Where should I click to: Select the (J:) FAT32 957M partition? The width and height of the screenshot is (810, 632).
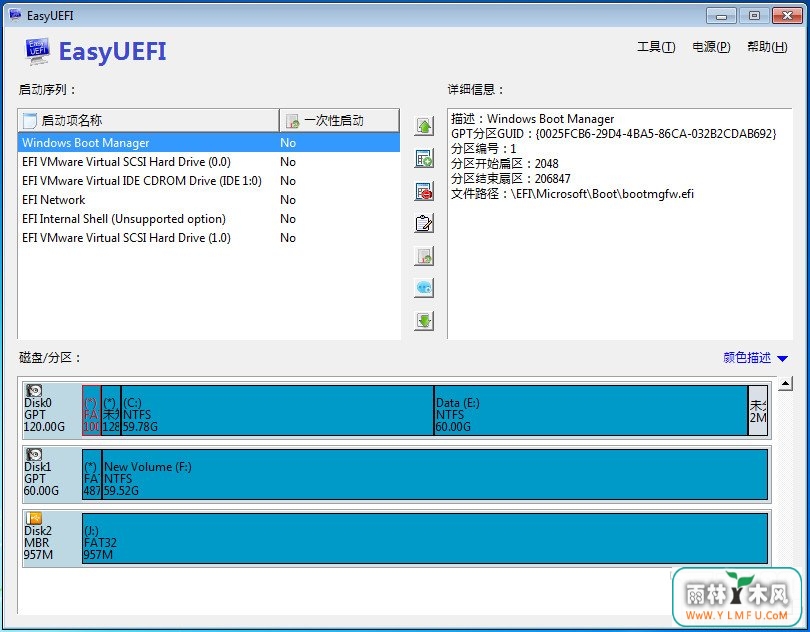pyautogui.click(x=425, y=538)
